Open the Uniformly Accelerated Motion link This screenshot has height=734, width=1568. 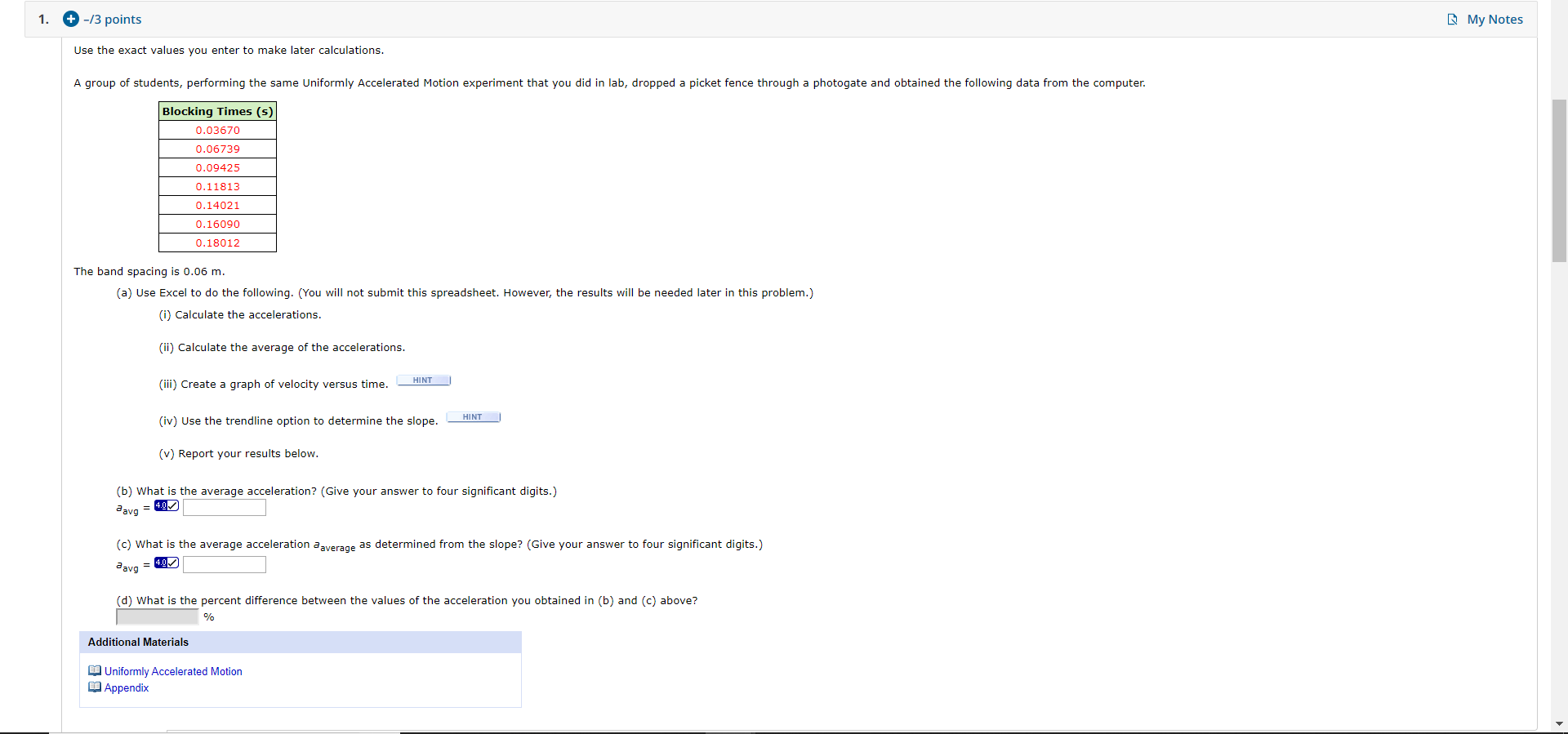173,672
